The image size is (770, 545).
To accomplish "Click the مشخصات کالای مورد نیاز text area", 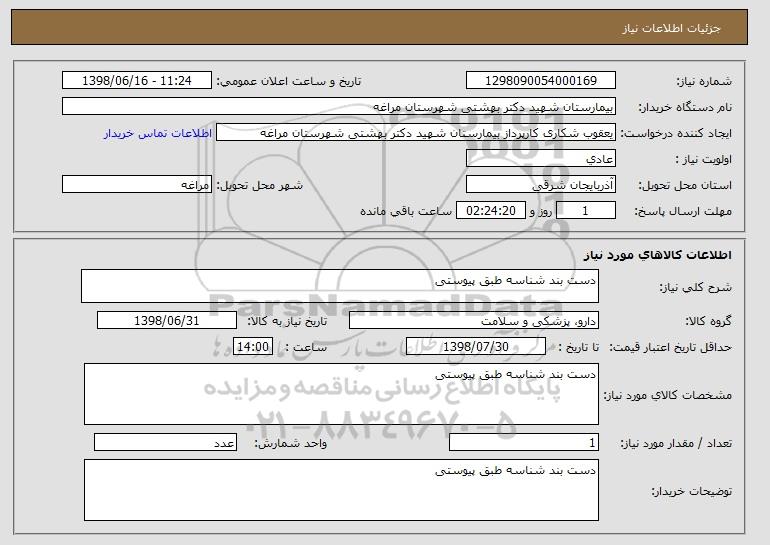I will 341,394.
